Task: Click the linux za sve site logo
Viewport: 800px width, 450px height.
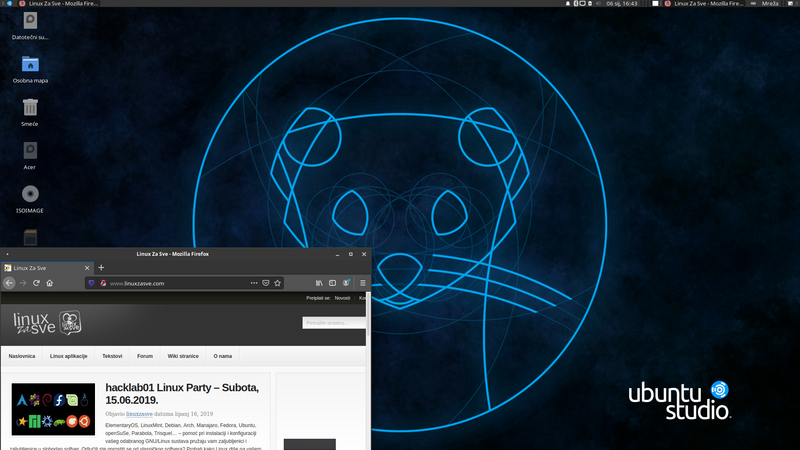Action: [47, 323]
